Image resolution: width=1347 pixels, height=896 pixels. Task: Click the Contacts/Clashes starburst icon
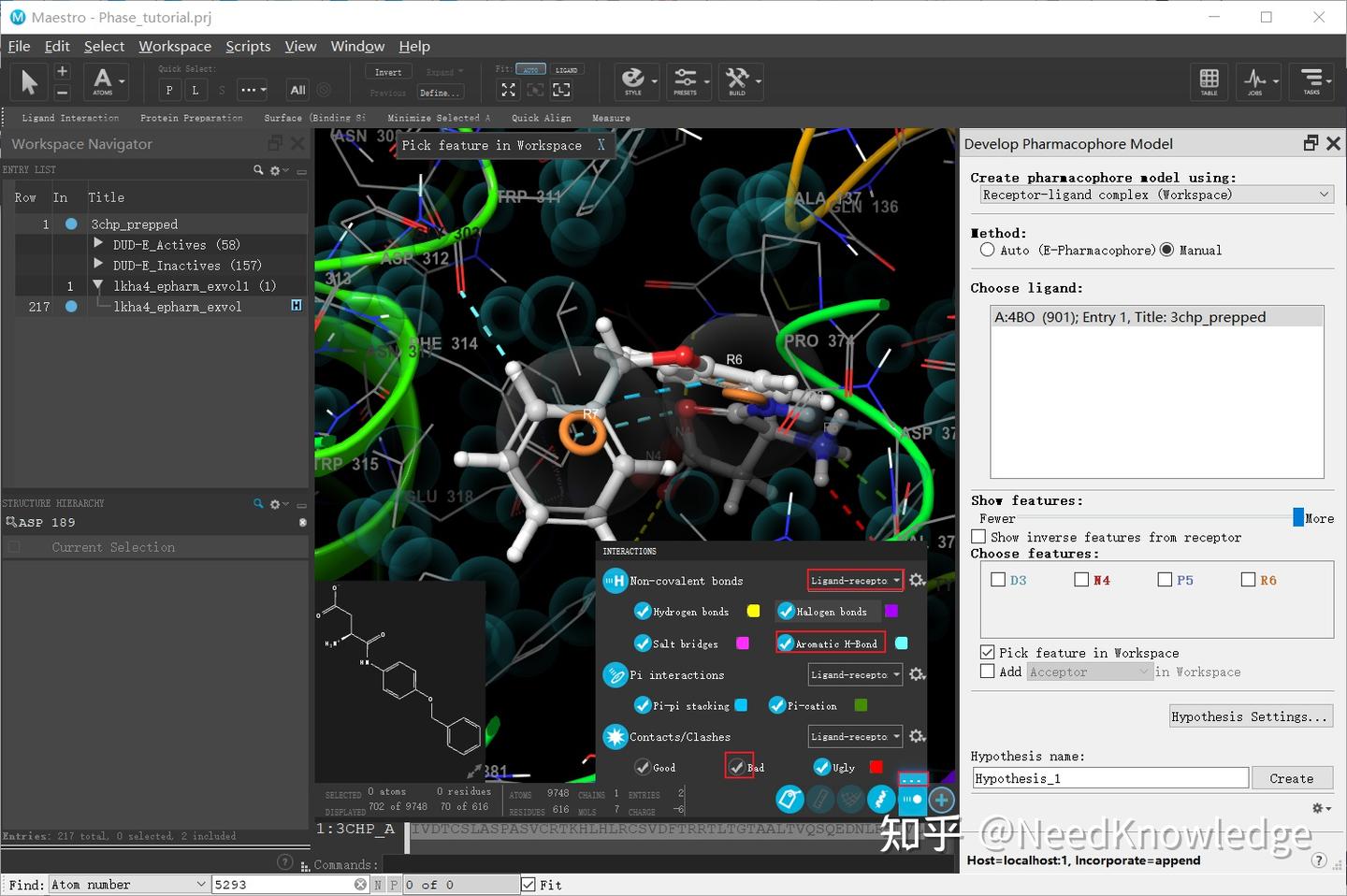point(615,737)
